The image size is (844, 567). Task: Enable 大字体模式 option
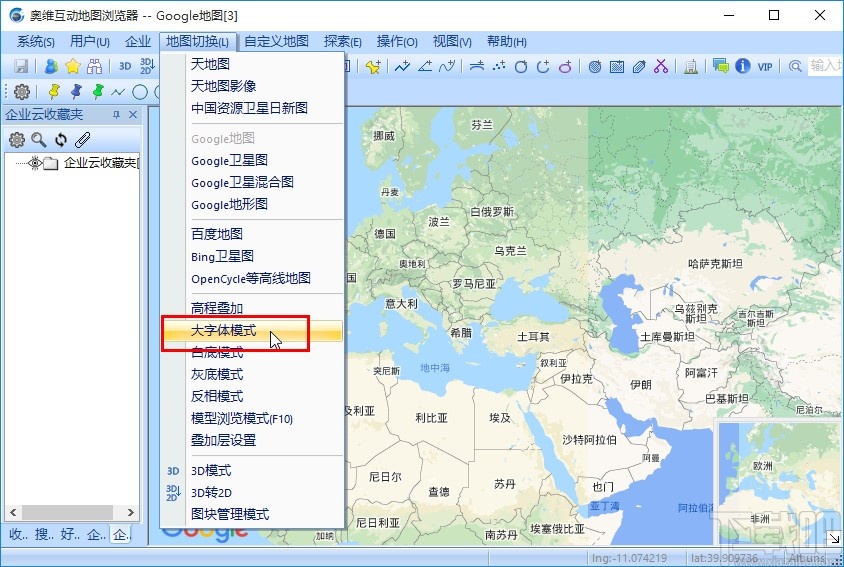coord(252,331)
